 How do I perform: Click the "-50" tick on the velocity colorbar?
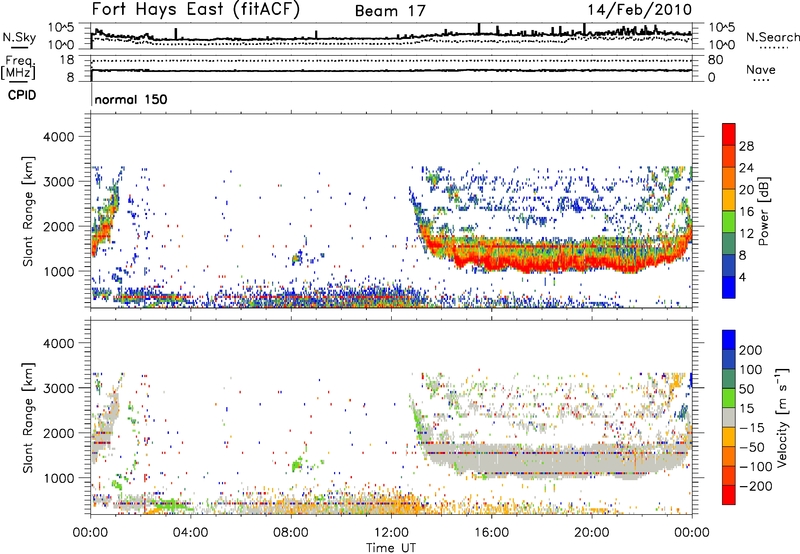pyautogui.click(x=752, y=447)
